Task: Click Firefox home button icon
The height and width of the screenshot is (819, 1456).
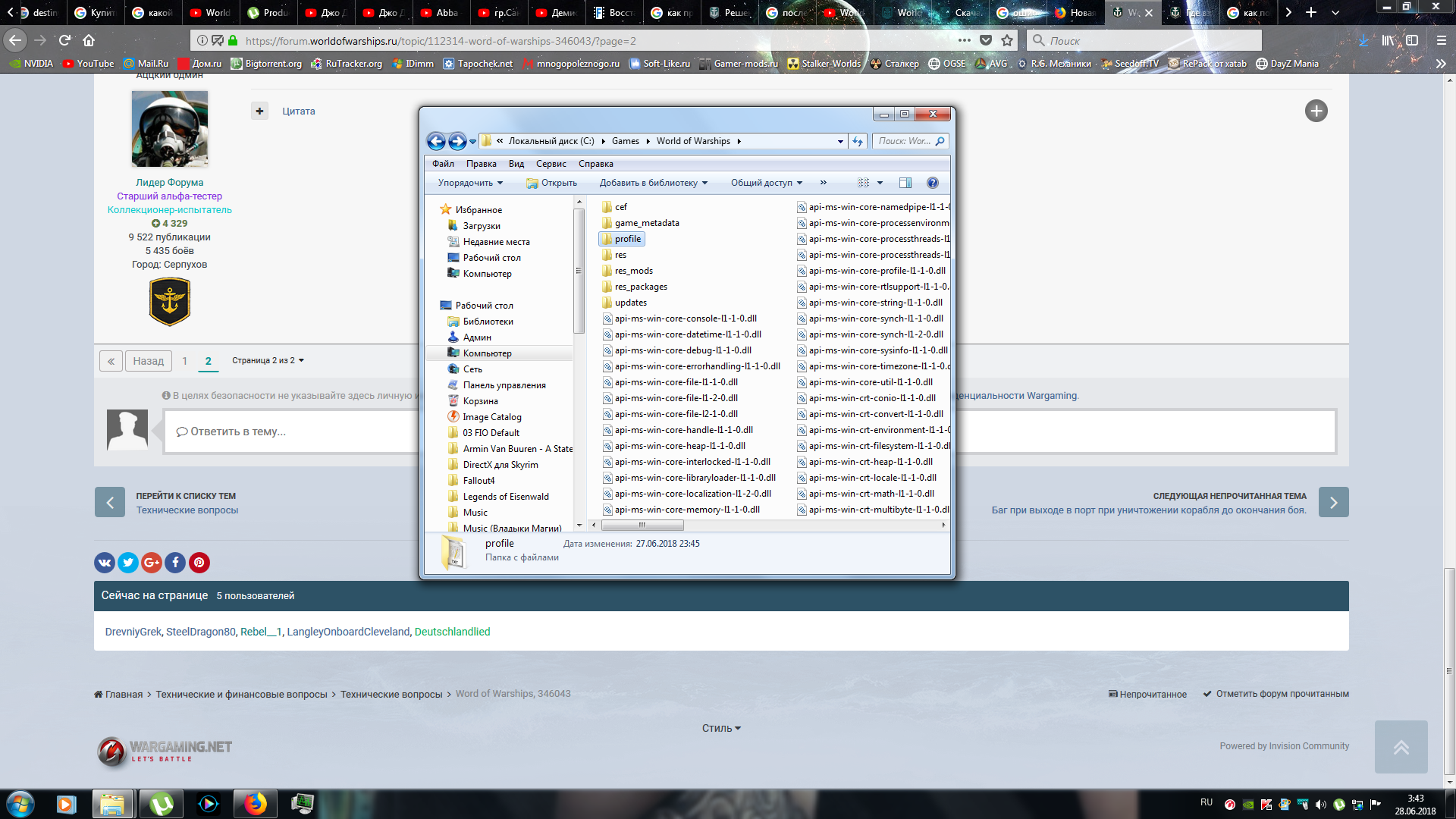Action: pos(89,40)
